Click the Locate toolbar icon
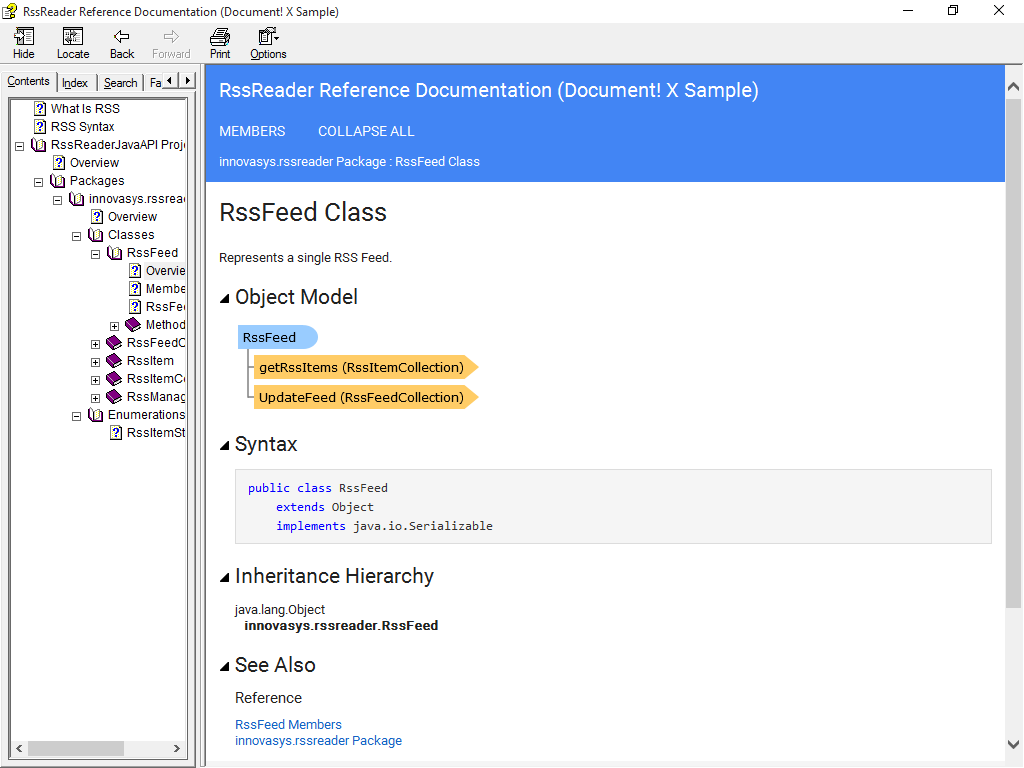 pos(72,44)
